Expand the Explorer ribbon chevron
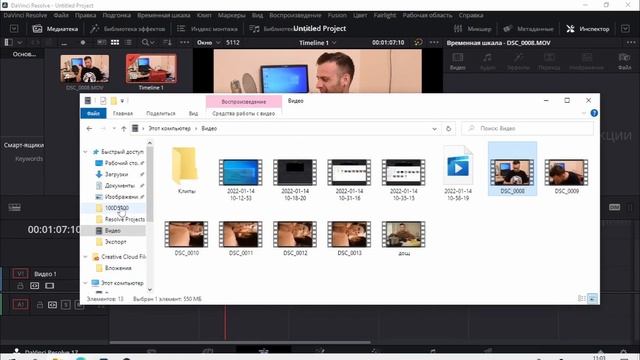The image size is (640, 360). 584,113
